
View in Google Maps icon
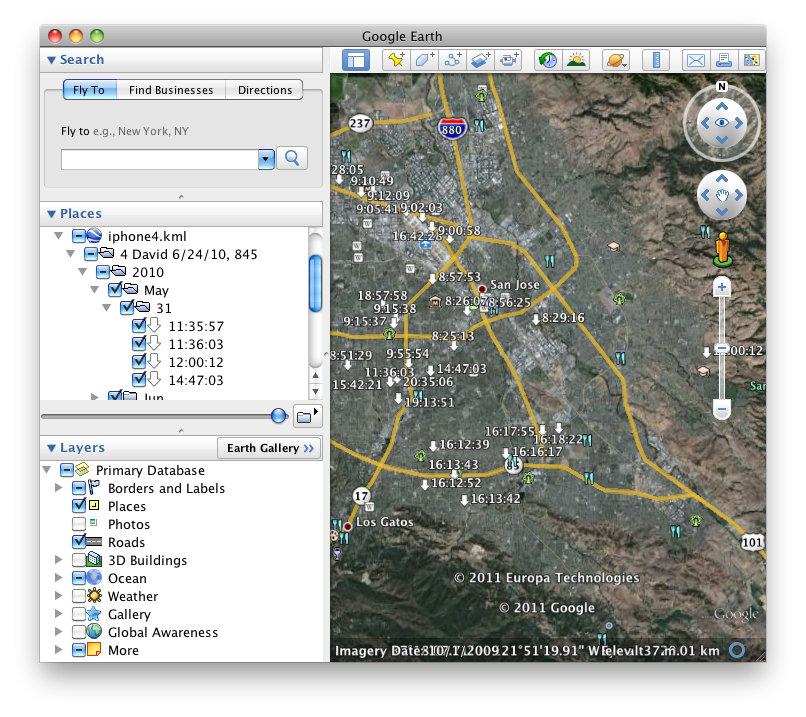[x=752, y=60]
